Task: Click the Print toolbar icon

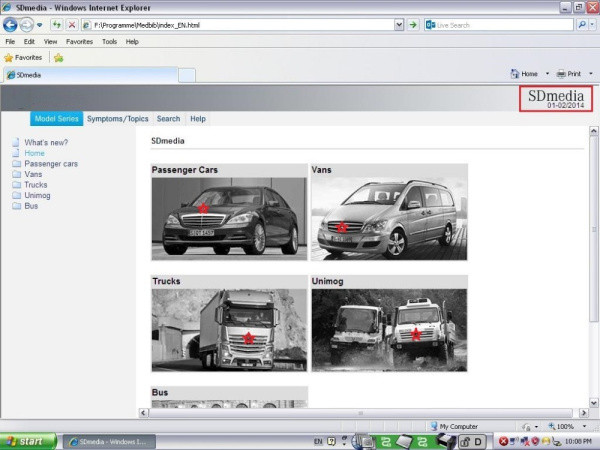Action: (569, 74)
